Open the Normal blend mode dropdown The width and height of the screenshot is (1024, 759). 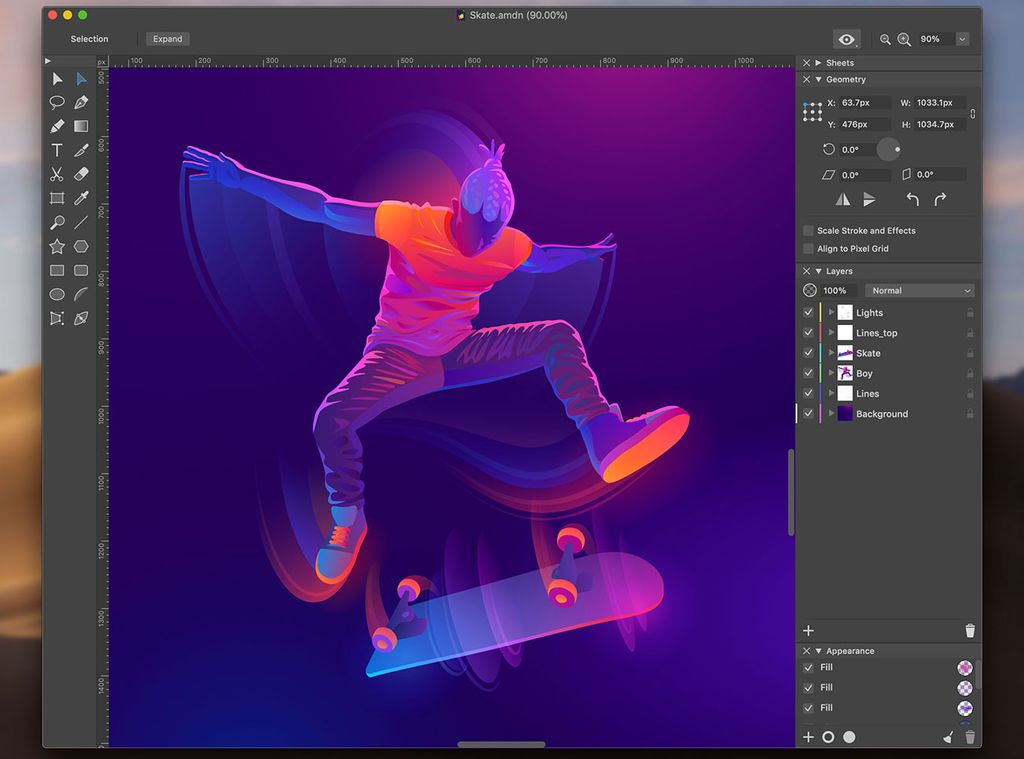[919, 290]
